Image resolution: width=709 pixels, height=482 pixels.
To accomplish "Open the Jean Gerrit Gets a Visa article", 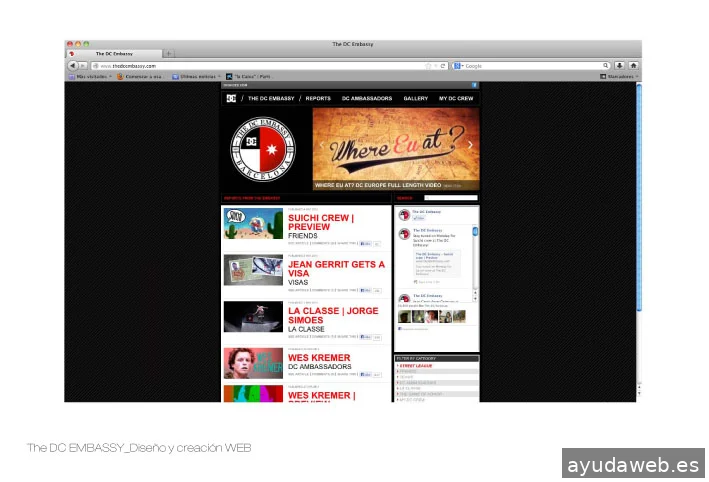I will pyautogui.click(x=336, y=264).
